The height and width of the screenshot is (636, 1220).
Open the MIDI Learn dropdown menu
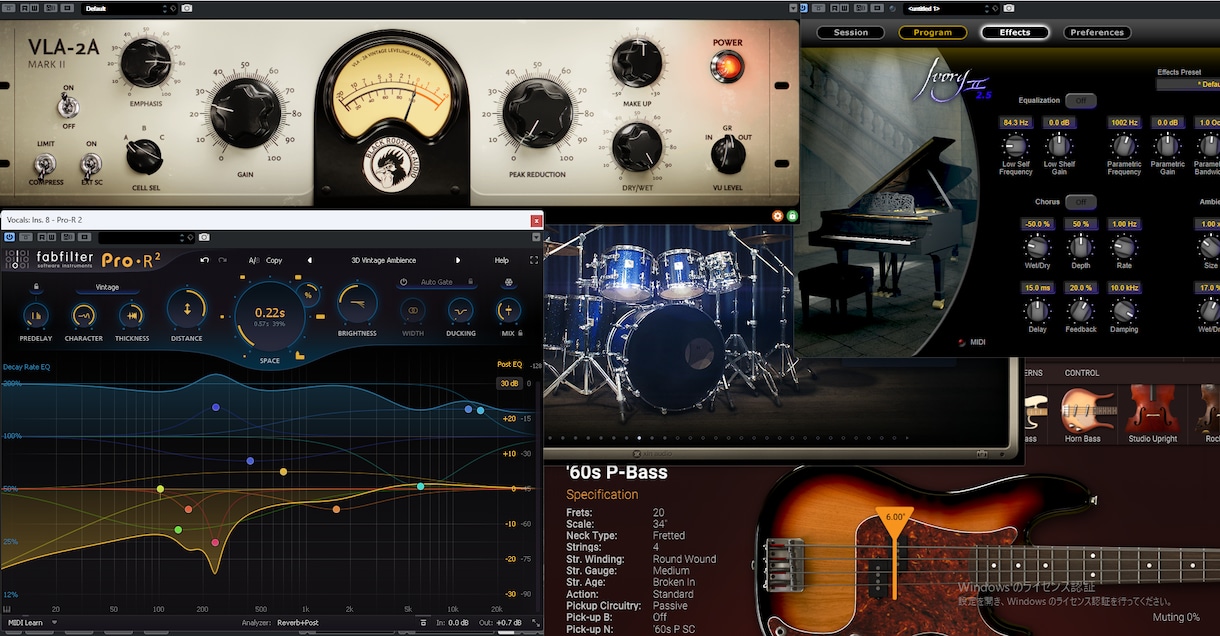31,623
